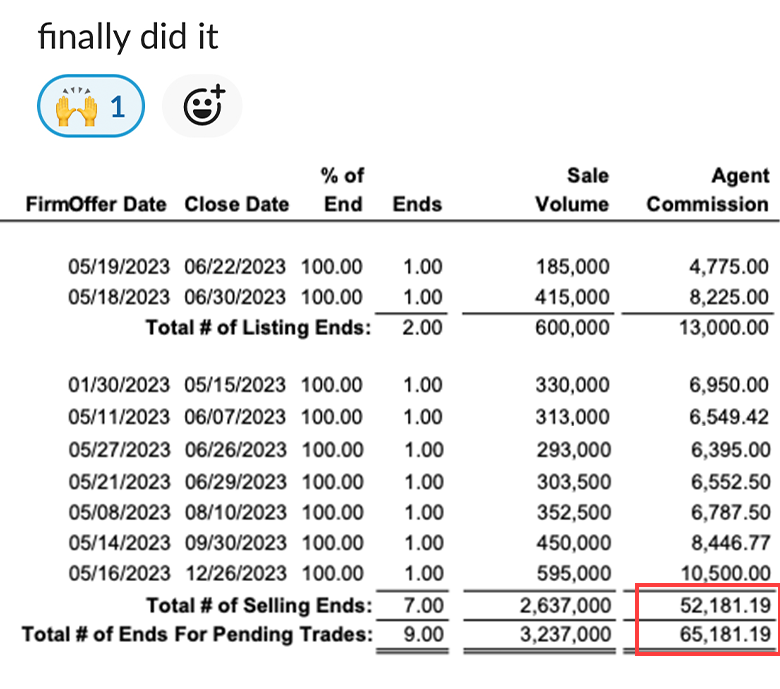The height and width of the screenshot is (689, 780).
Task: Click the Close Date column header
Action: click(x=237, y=204)
